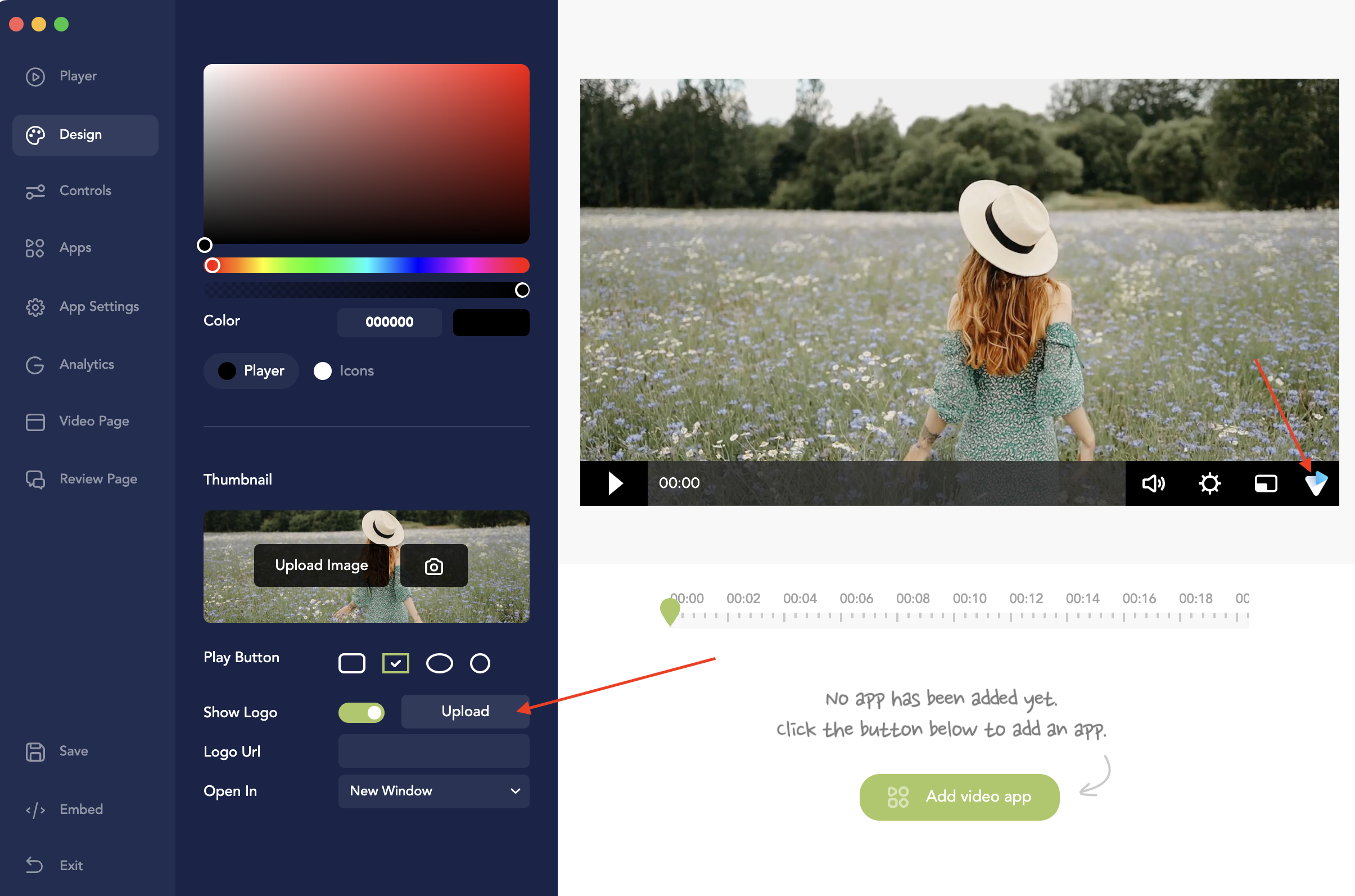Select the Player color target
This screenshot has height=896, width=1355.
pyautogui.click(x=251, y=371)
